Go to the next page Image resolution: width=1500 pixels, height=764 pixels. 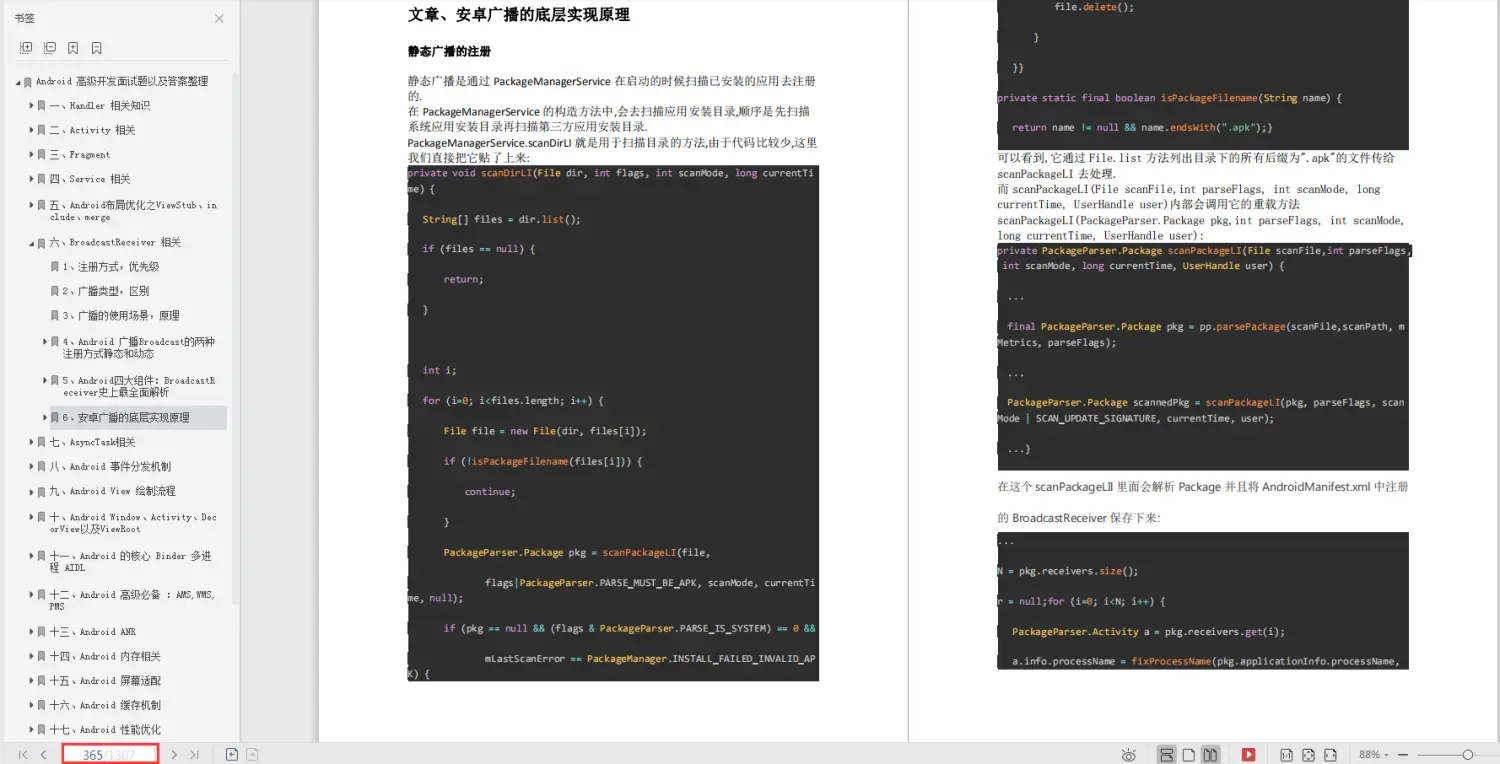click(174, 754)
